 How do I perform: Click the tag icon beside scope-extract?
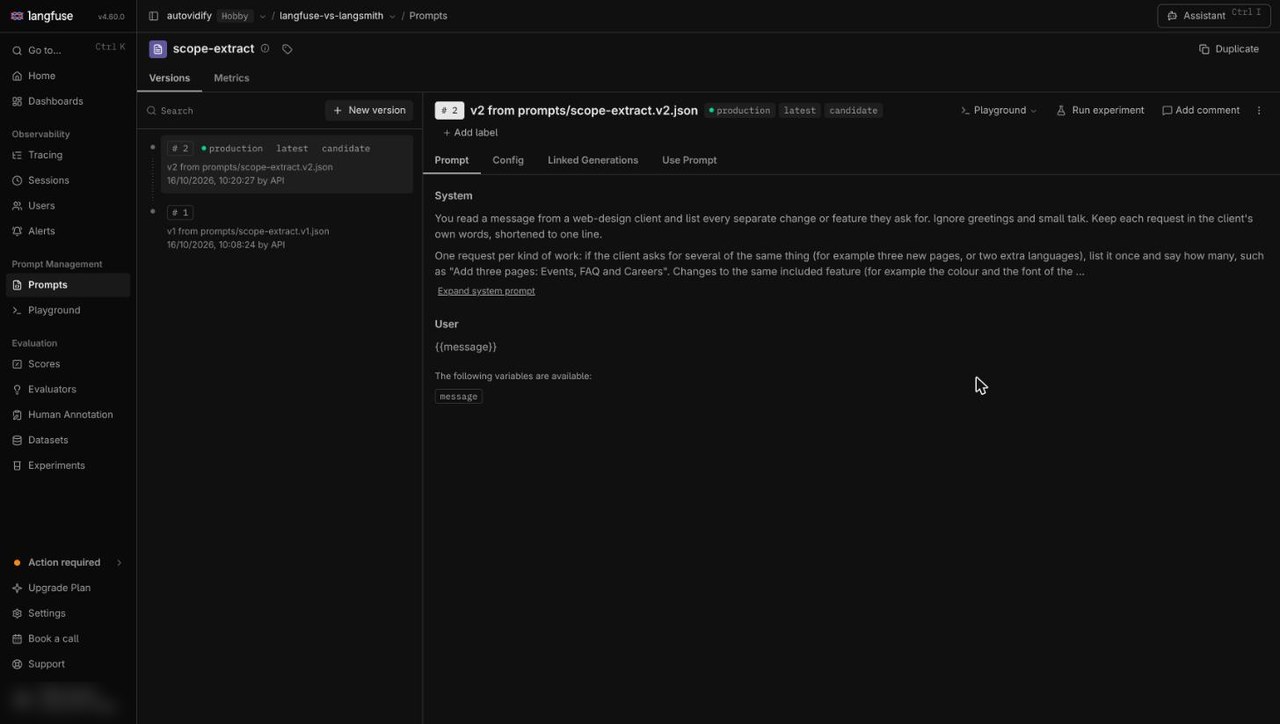[x=287, y=49]
